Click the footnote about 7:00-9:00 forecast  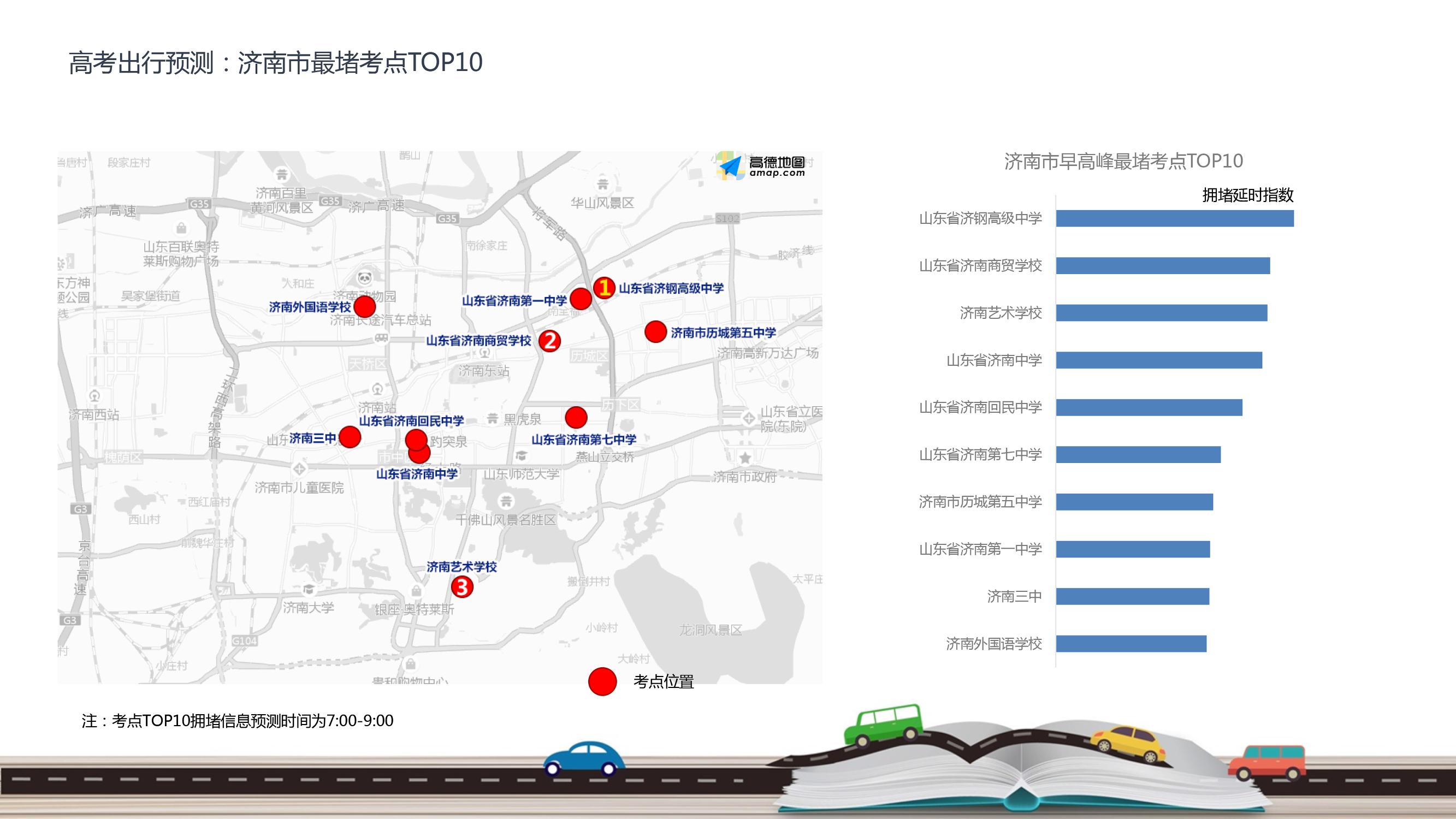point(238,721)
